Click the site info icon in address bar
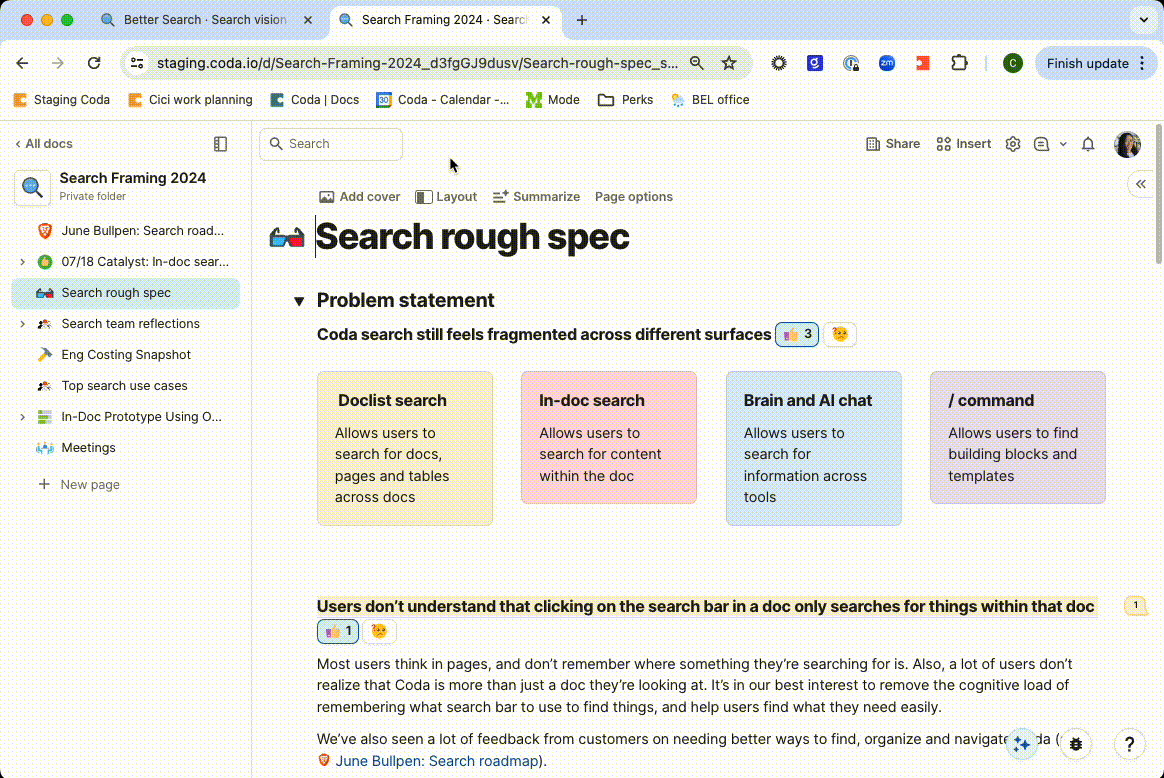The image size is (1164, 778). coord(137,63)
